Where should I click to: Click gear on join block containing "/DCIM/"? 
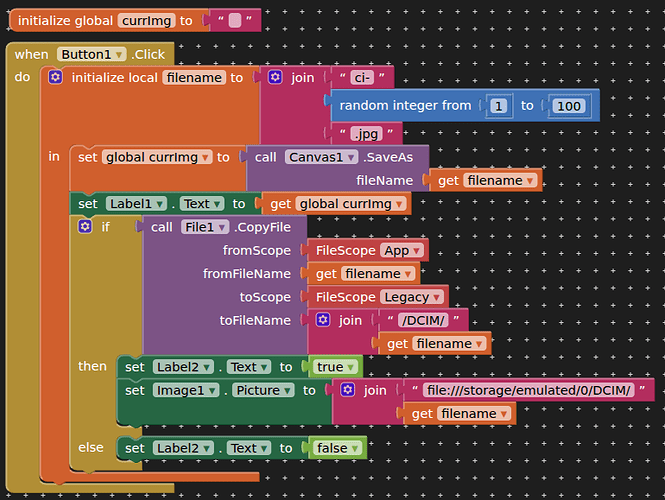coord(323,320)
